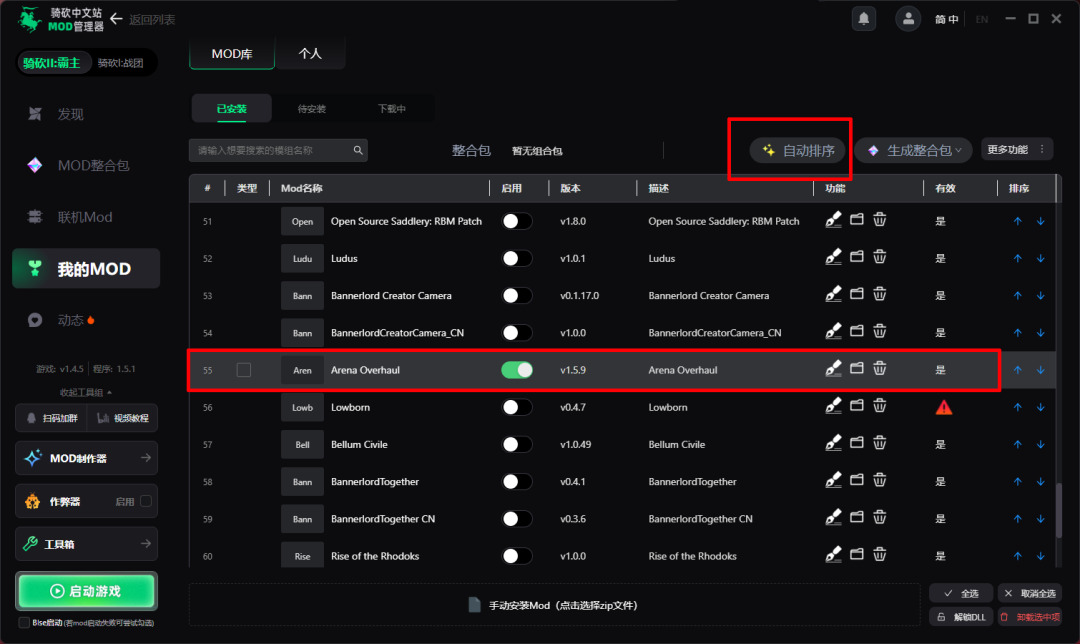Expand the 生成整合包 dropdown
1080x644 pixels.
[913, 150]
